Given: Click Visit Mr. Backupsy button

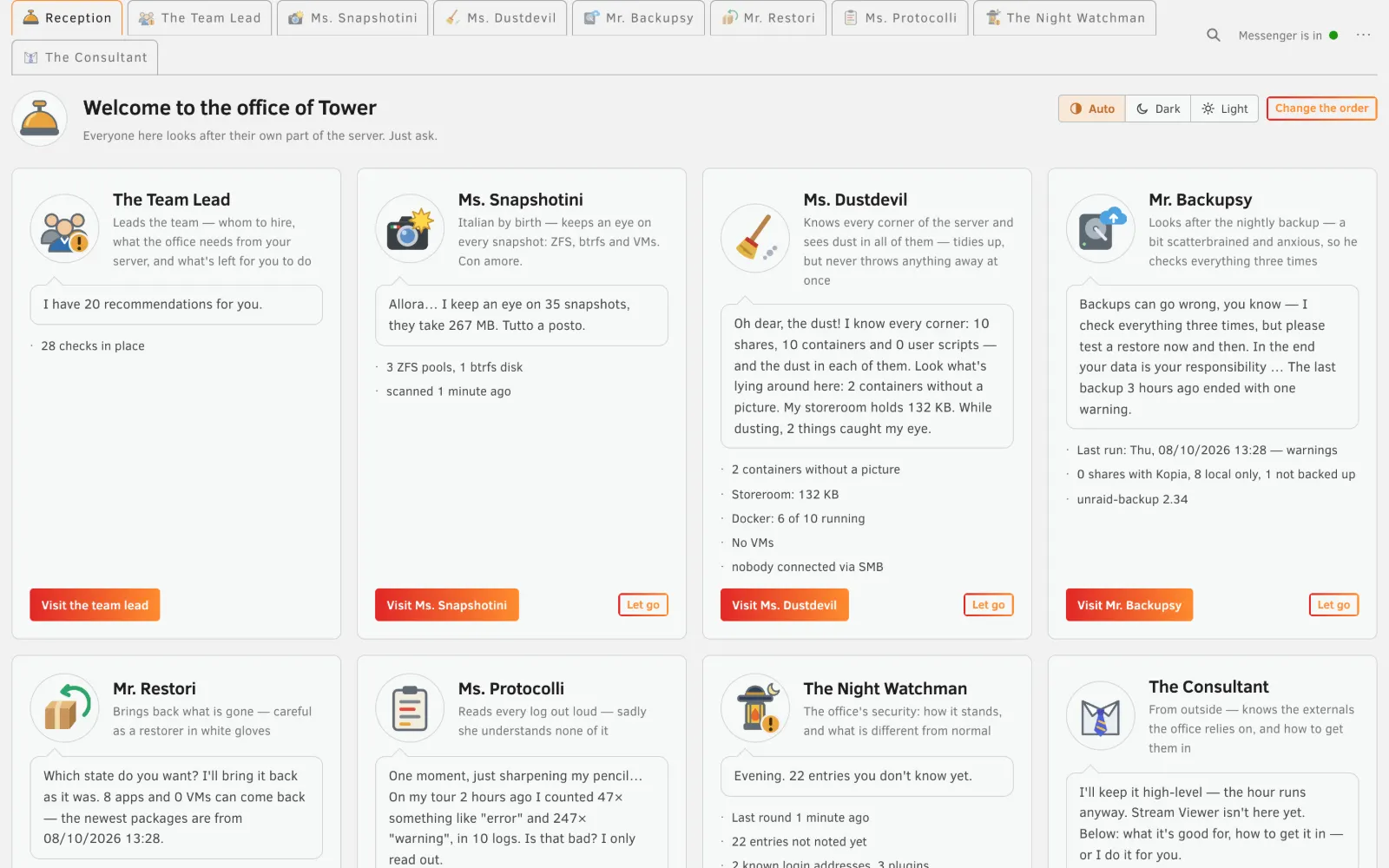Looking at the screenshot, I should (1129, 605).
